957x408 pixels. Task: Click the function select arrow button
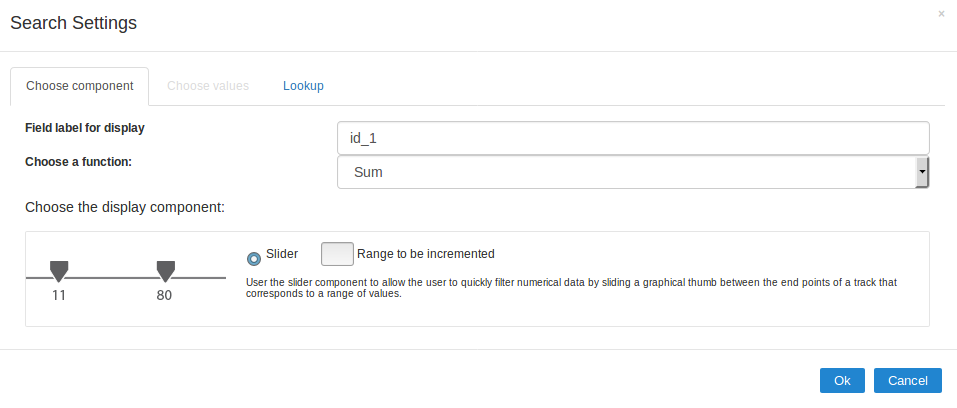pos(922,172)
